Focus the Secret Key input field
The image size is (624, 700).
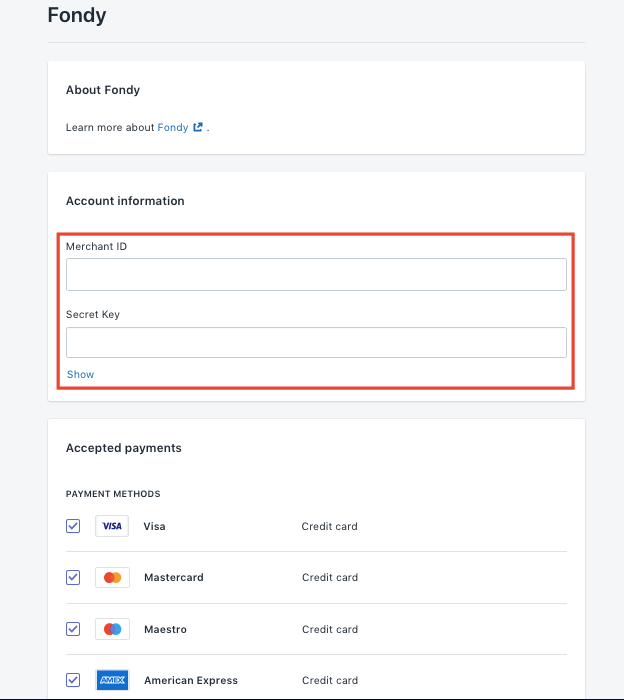pyautogui.click(x=316, y=342)
